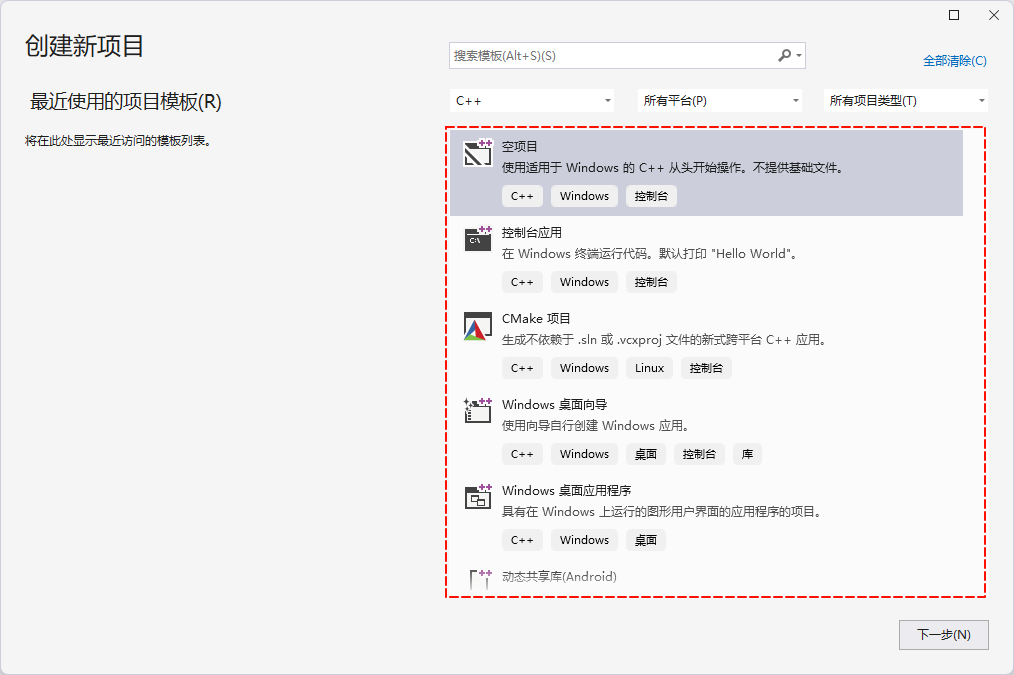Maximize the dialog window
Image resolution: width=1014 pixels, height=675 pixels.
point(954,15)
